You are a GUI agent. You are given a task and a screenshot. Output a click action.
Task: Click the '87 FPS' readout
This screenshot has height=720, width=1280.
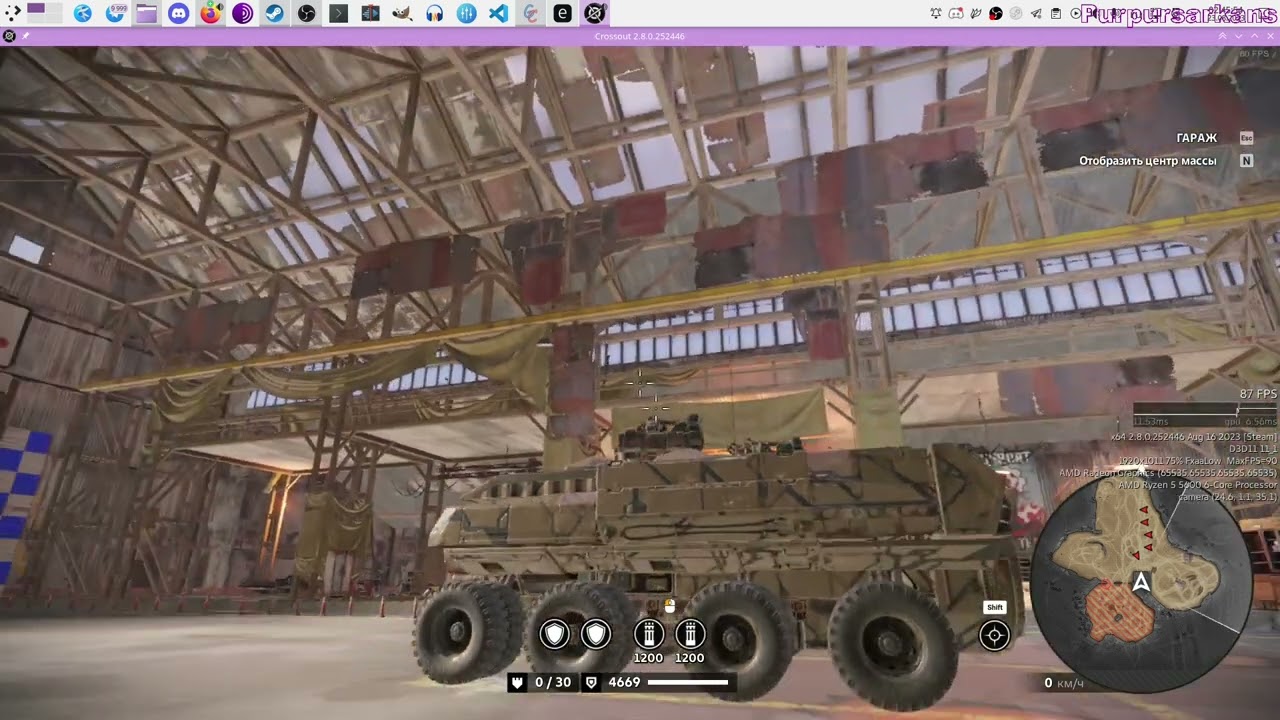coord(1258,394)
